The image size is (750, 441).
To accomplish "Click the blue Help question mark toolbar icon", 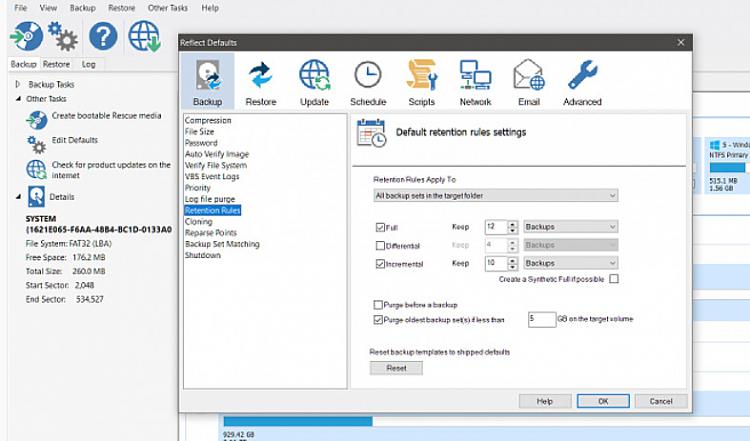I will click(103, 37).
